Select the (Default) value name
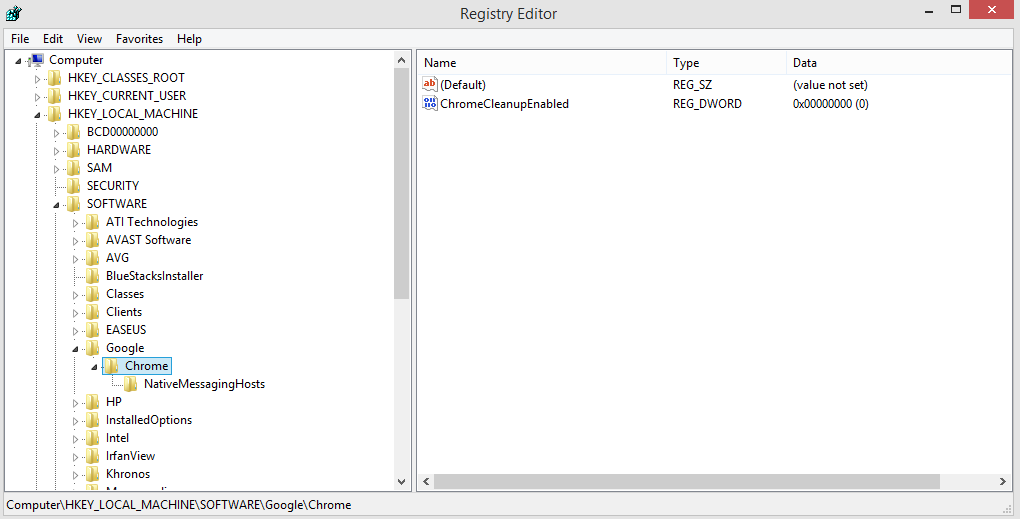 pyautogui.click(x=463, y=85)
